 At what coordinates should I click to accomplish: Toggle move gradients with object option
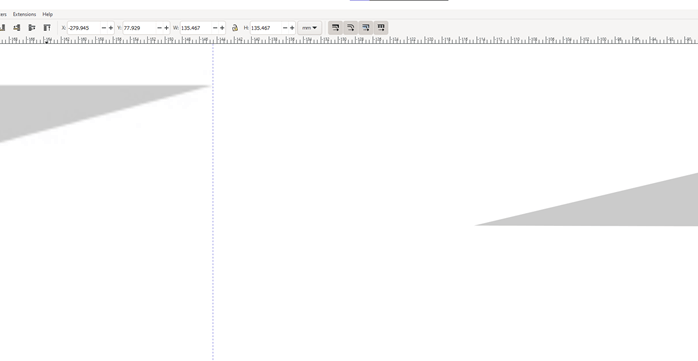366,28
